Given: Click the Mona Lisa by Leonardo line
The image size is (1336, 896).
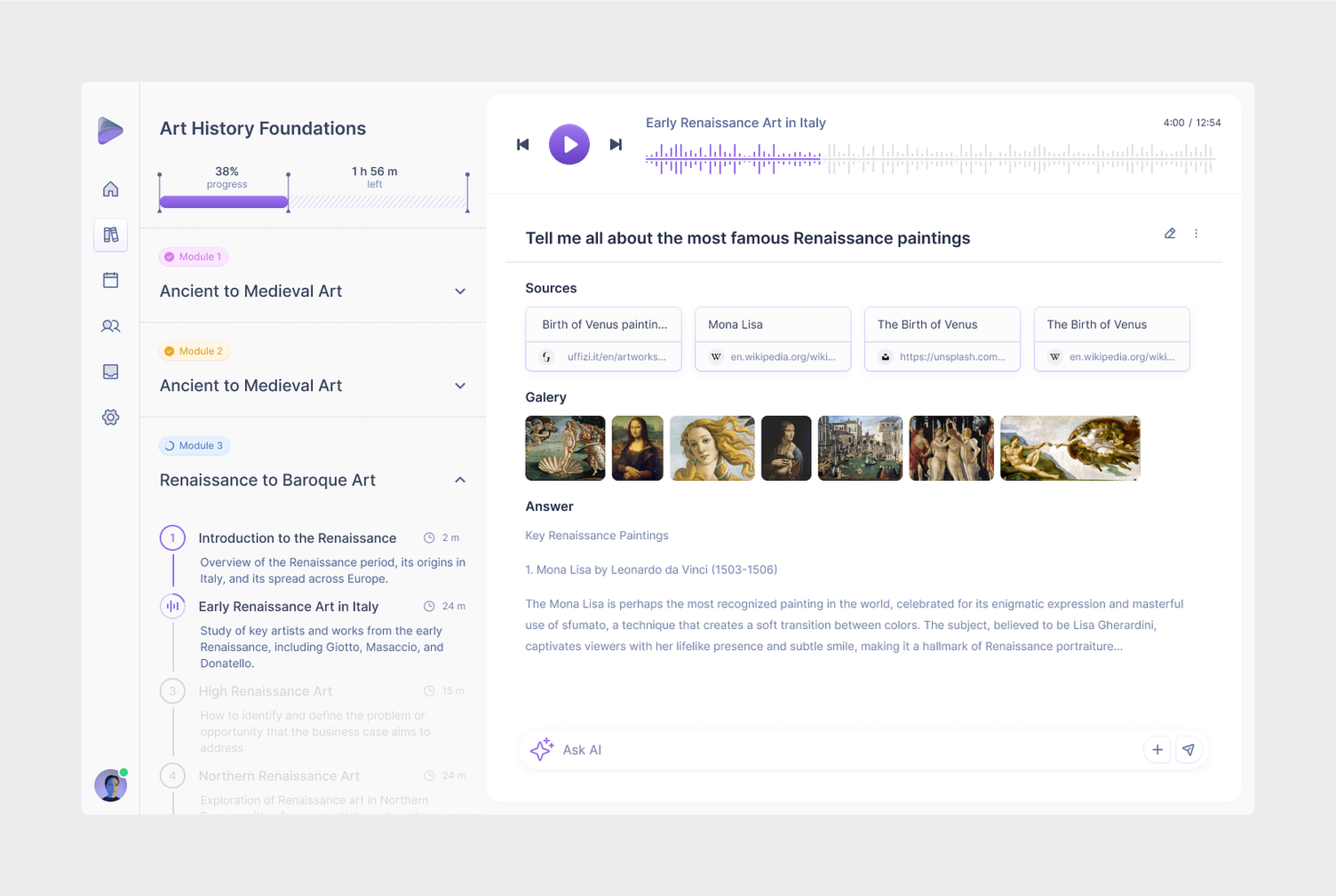Looking at the screenshot, I should (651, 570).
